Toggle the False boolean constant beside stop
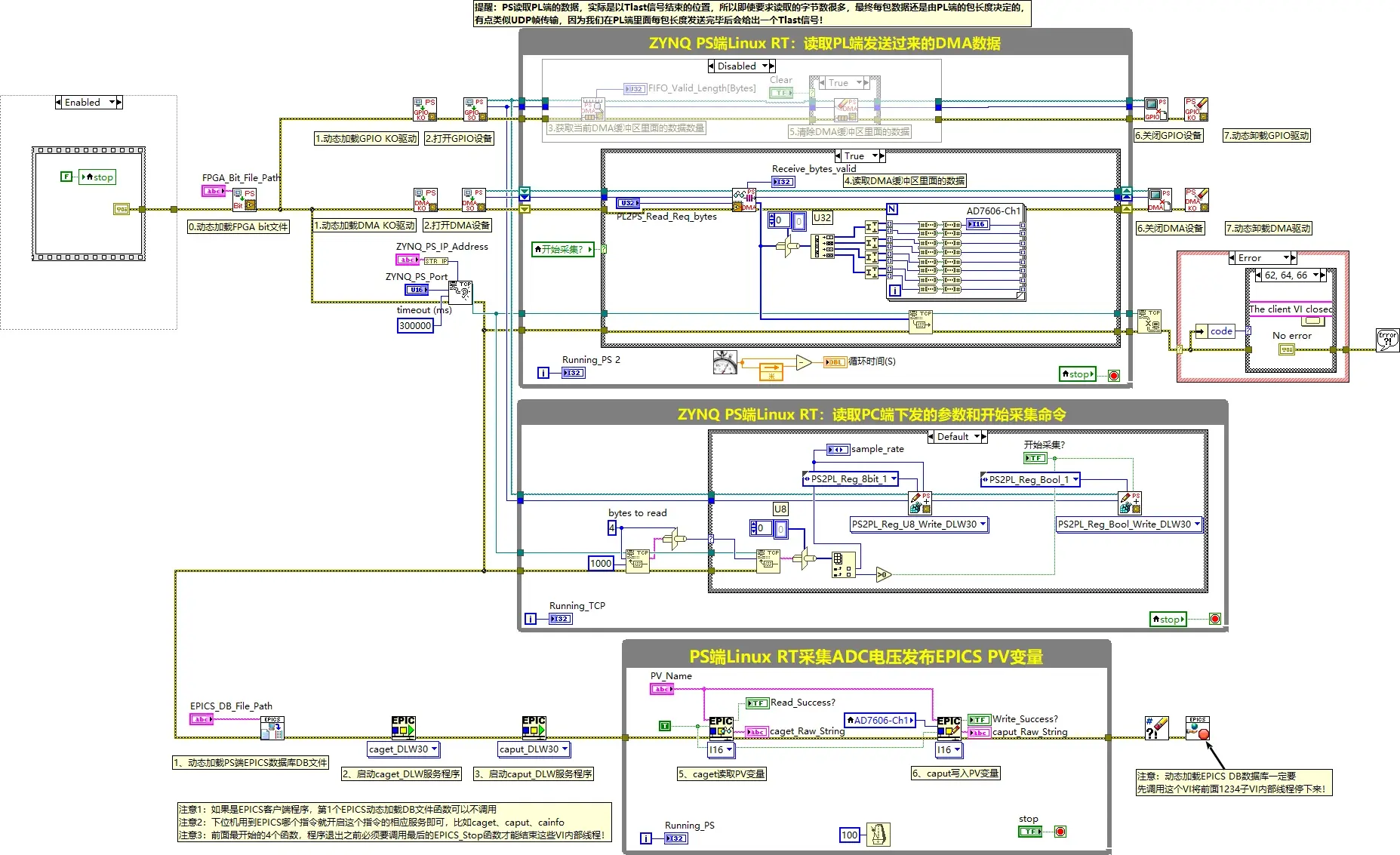This screenshot has height=855, width=1400. pos(66,177)
